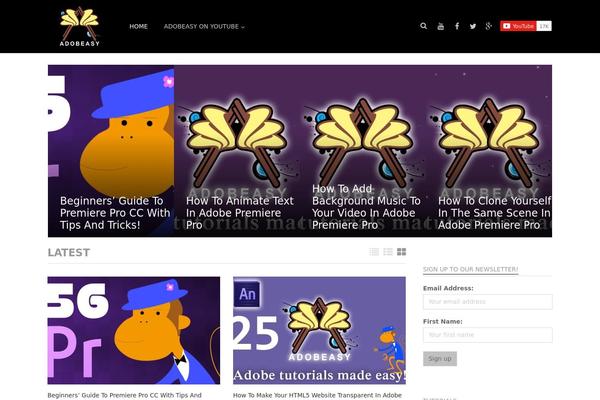
Task: Open the Google Plus icon link
Action: tap(489, 26)
